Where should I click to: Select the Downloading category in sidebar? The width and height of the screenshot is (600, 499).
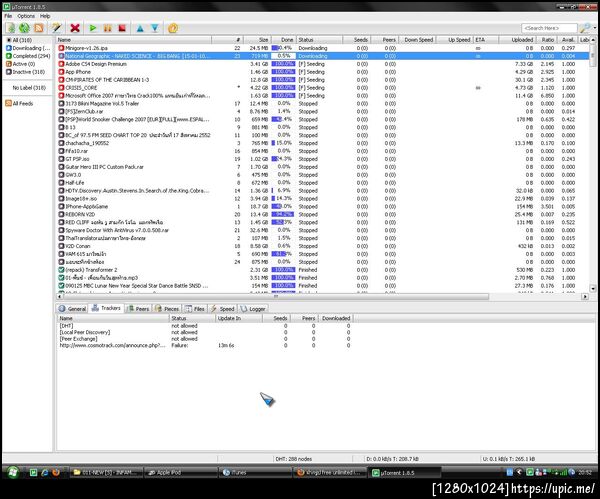[28, 48]
